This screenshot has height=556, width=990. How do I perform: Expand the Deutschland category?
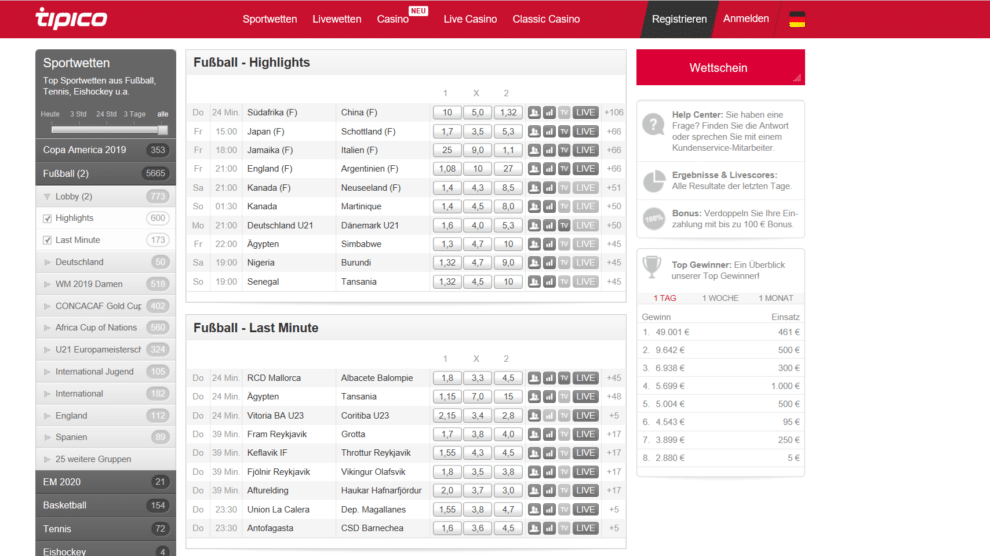coord(47,262)
